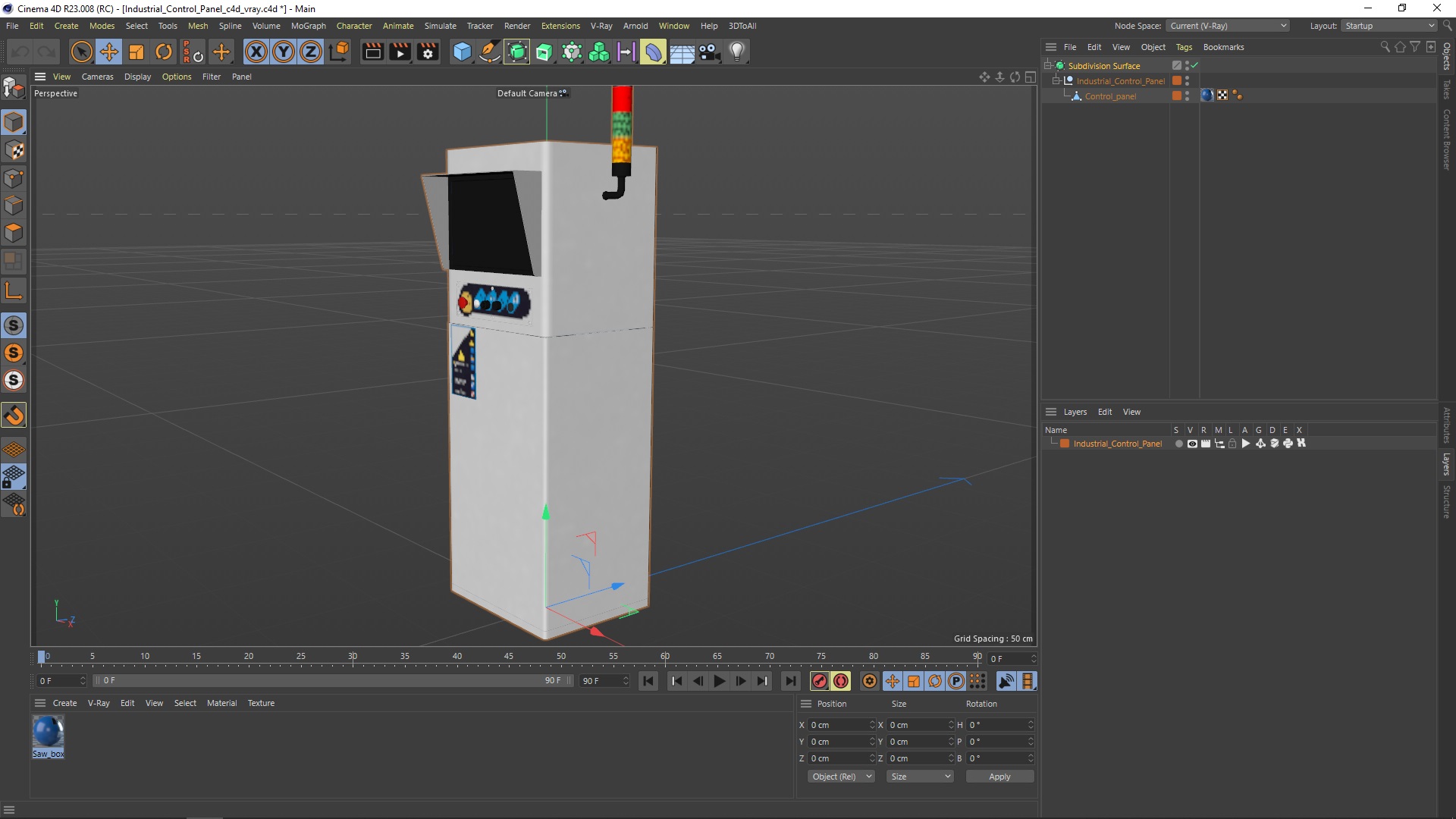Toggle Subdivision Surface enabled checkmark
The image size is (1456, 819).
pos(1195,65)
